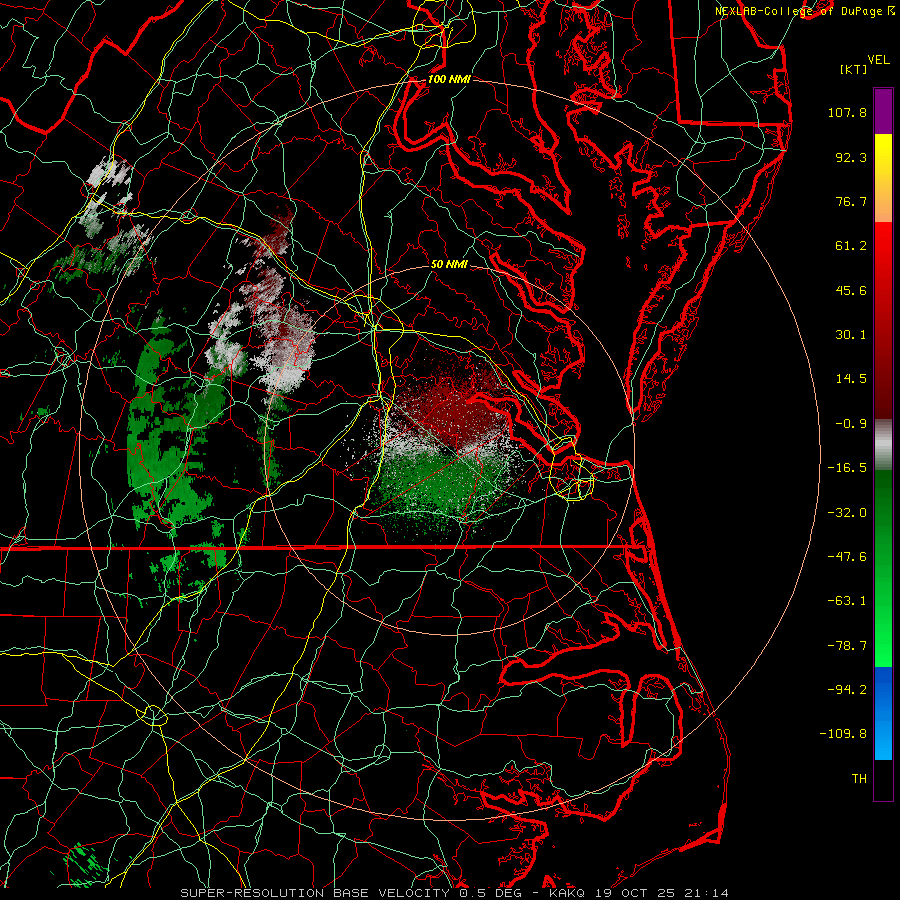Click the -94.2 legend value
This screenshot has width=900, height=900.
click(x=847, y=690)
